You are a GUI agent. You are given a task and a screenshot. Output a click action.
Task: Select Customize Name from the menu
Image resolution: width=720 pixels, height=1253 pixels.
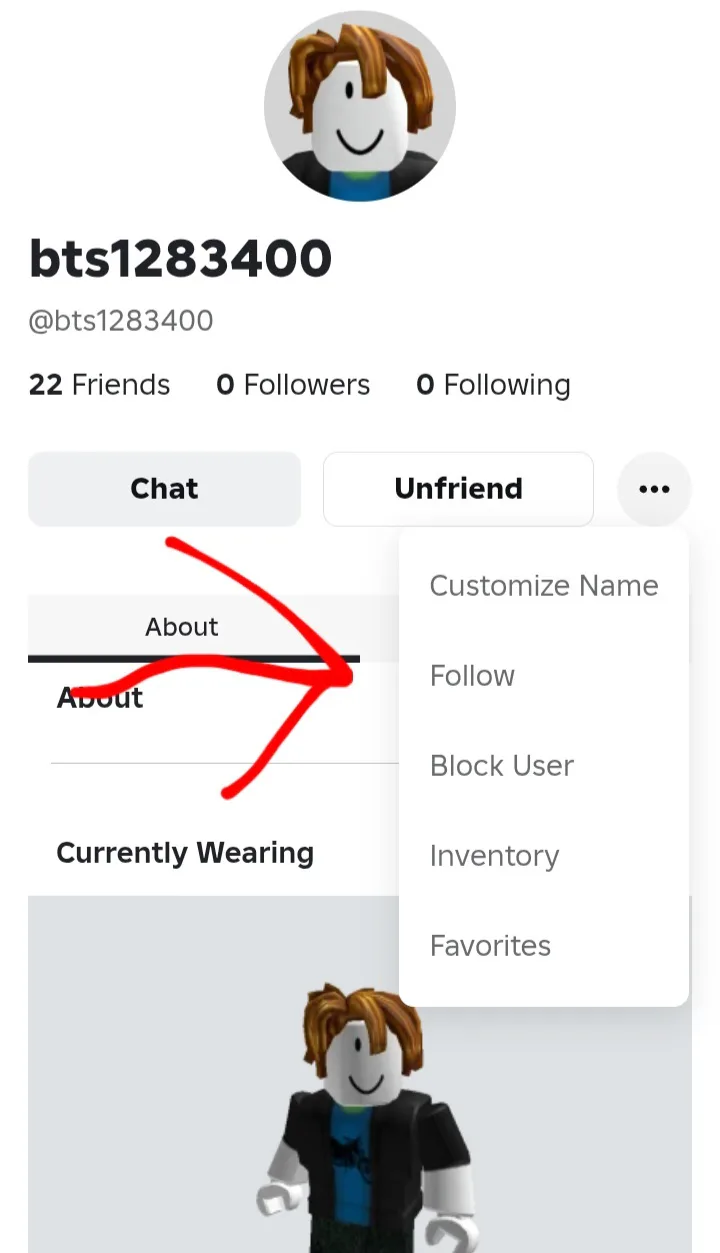[x=544, y=586]
